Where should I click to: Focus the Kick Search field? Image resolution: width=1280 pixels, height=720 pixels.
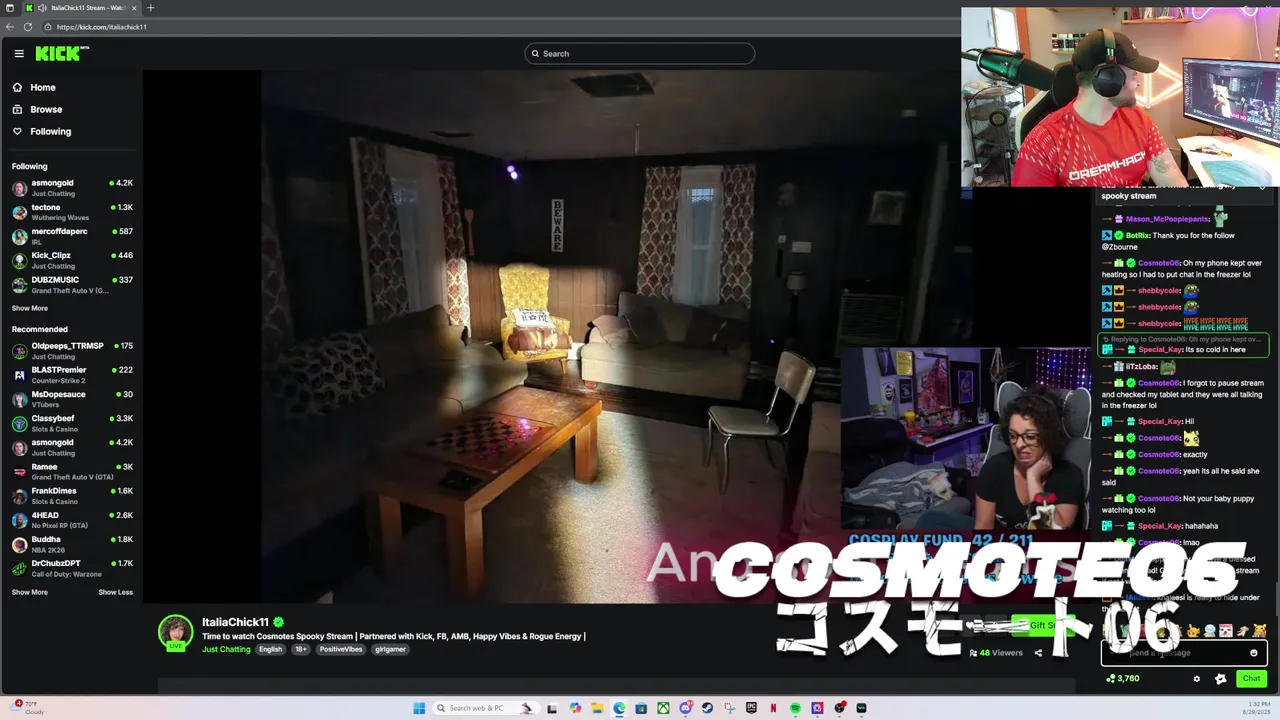tap(640, 54)
